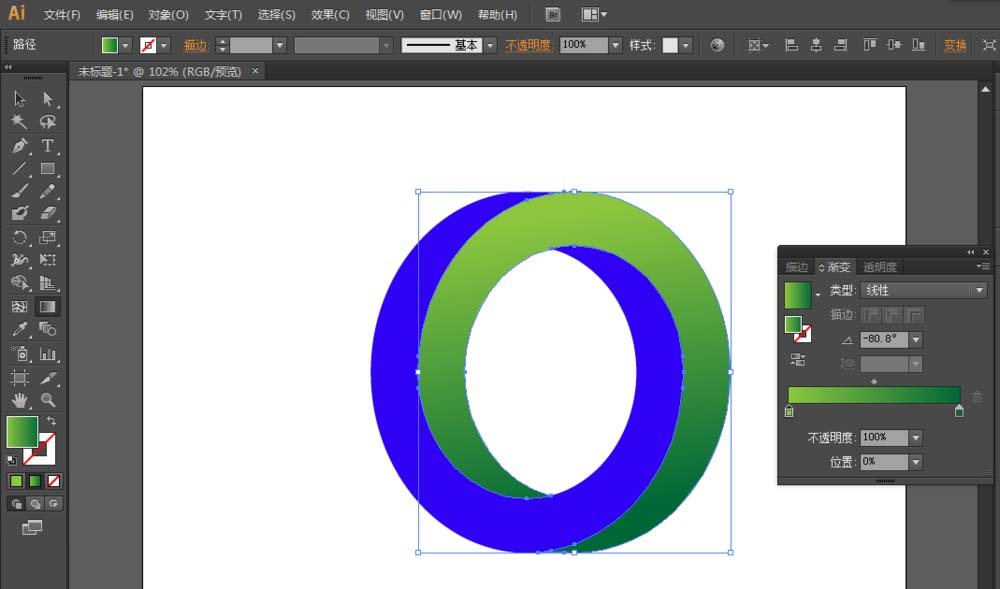Viewport: 1000px width, 589px height.
Task: Pick the Eyedropper tool
Action: point(19,329)
